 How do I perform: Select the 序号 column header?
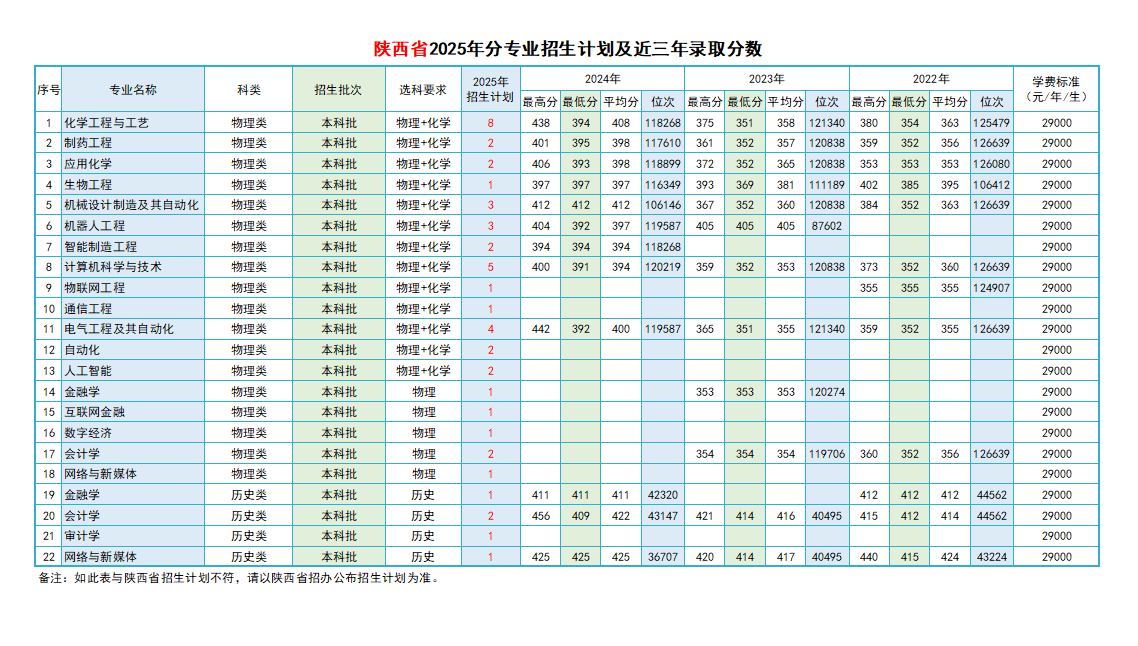tap(49, 89)
